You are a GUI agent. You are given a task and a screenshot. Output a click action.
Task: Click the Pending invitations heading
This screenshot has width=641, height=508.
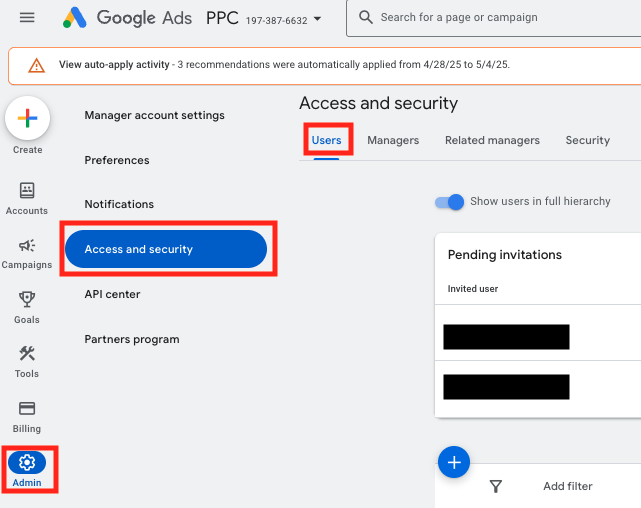click(504, 255)
